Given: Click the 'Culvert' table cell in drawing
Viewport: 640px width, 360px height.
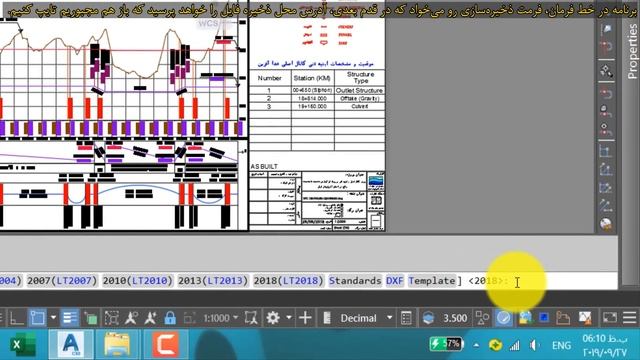Looking at the screenshot, I should 359,107.
